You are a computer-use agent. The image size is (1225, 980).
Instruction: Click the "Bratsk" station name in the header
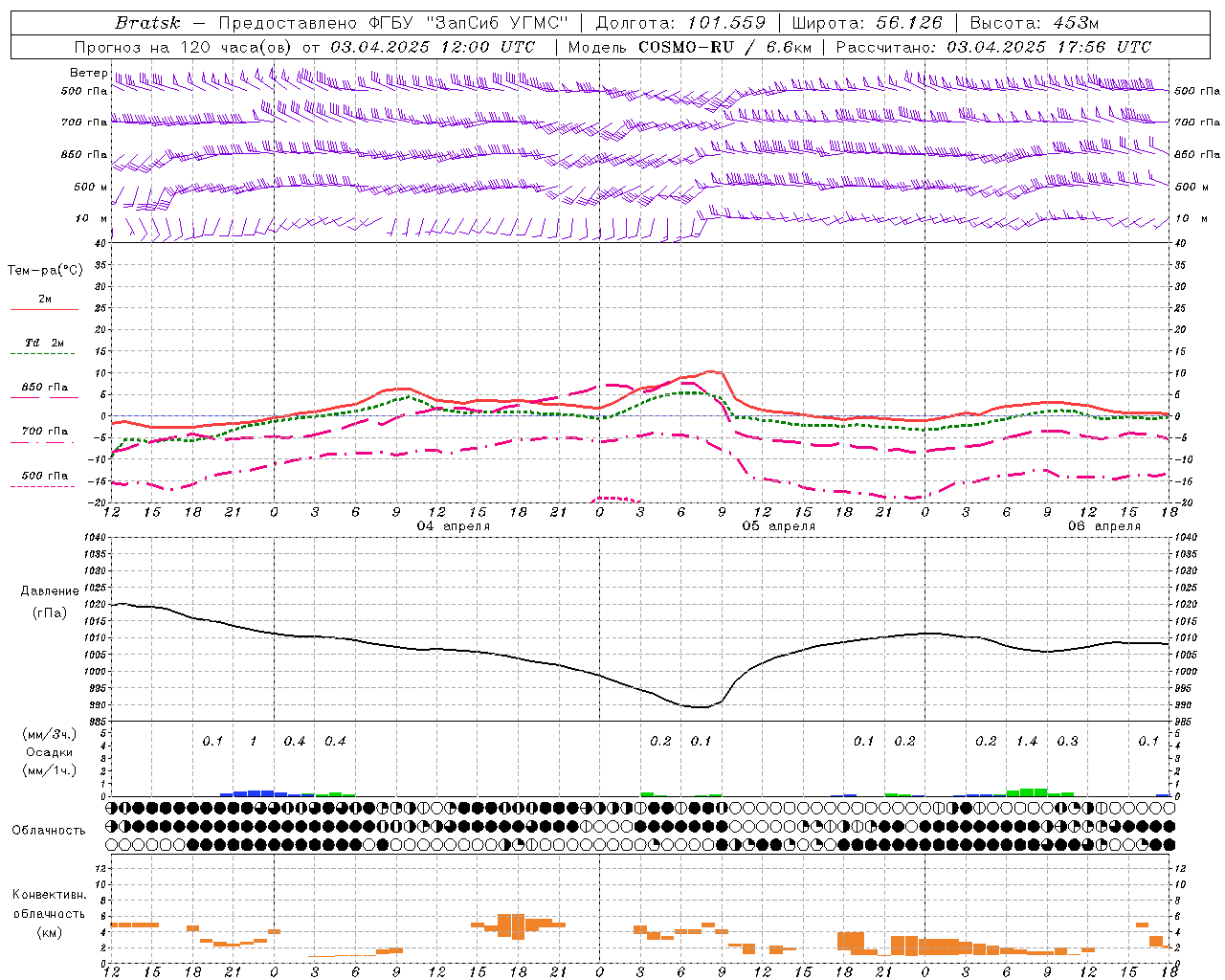[147, 23]
